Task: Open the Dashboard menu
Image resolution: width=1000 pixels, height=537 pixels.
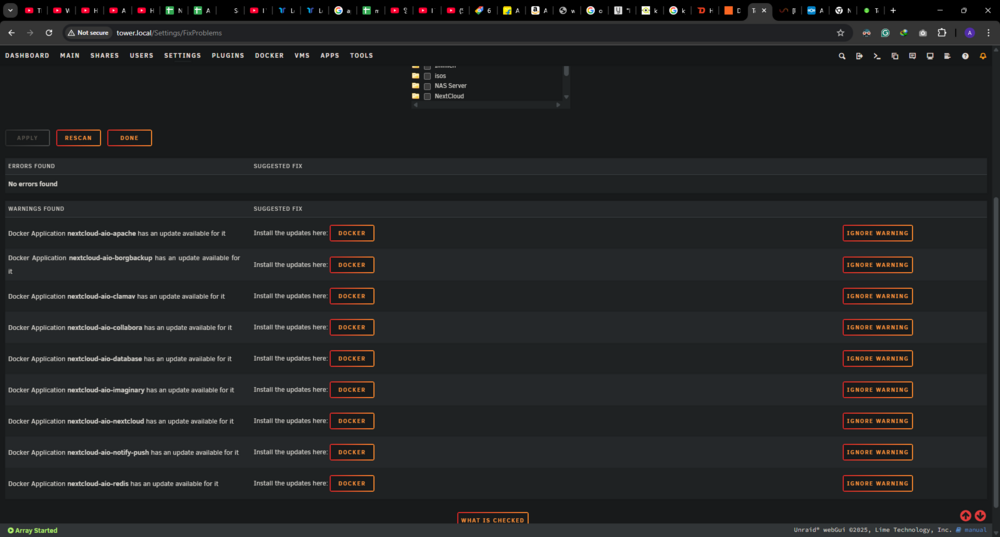Action: pyautogui.click(x=27, y=55)
